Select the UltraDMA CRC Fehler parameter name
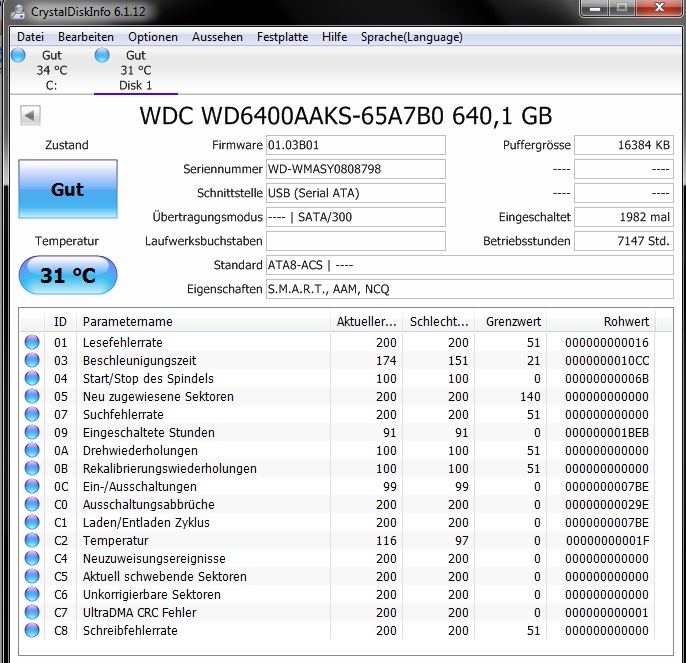686x663 pixels. tap(140, 612)
